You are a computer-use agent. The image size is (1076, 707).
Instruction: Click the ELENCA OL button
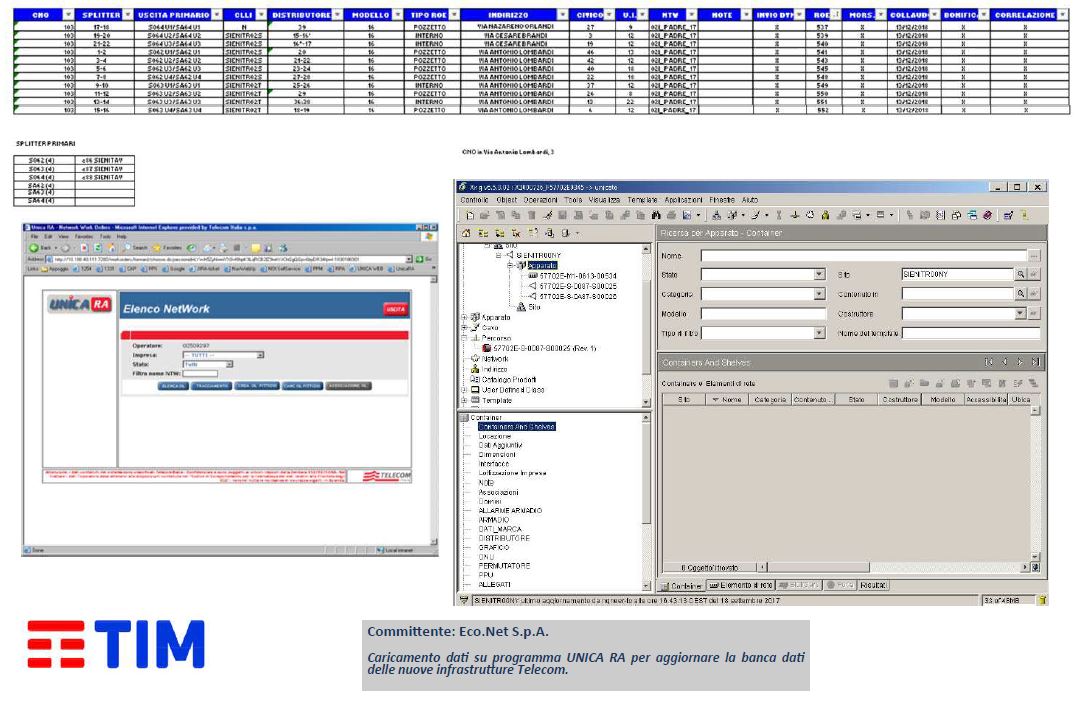(x=173, y=385)
